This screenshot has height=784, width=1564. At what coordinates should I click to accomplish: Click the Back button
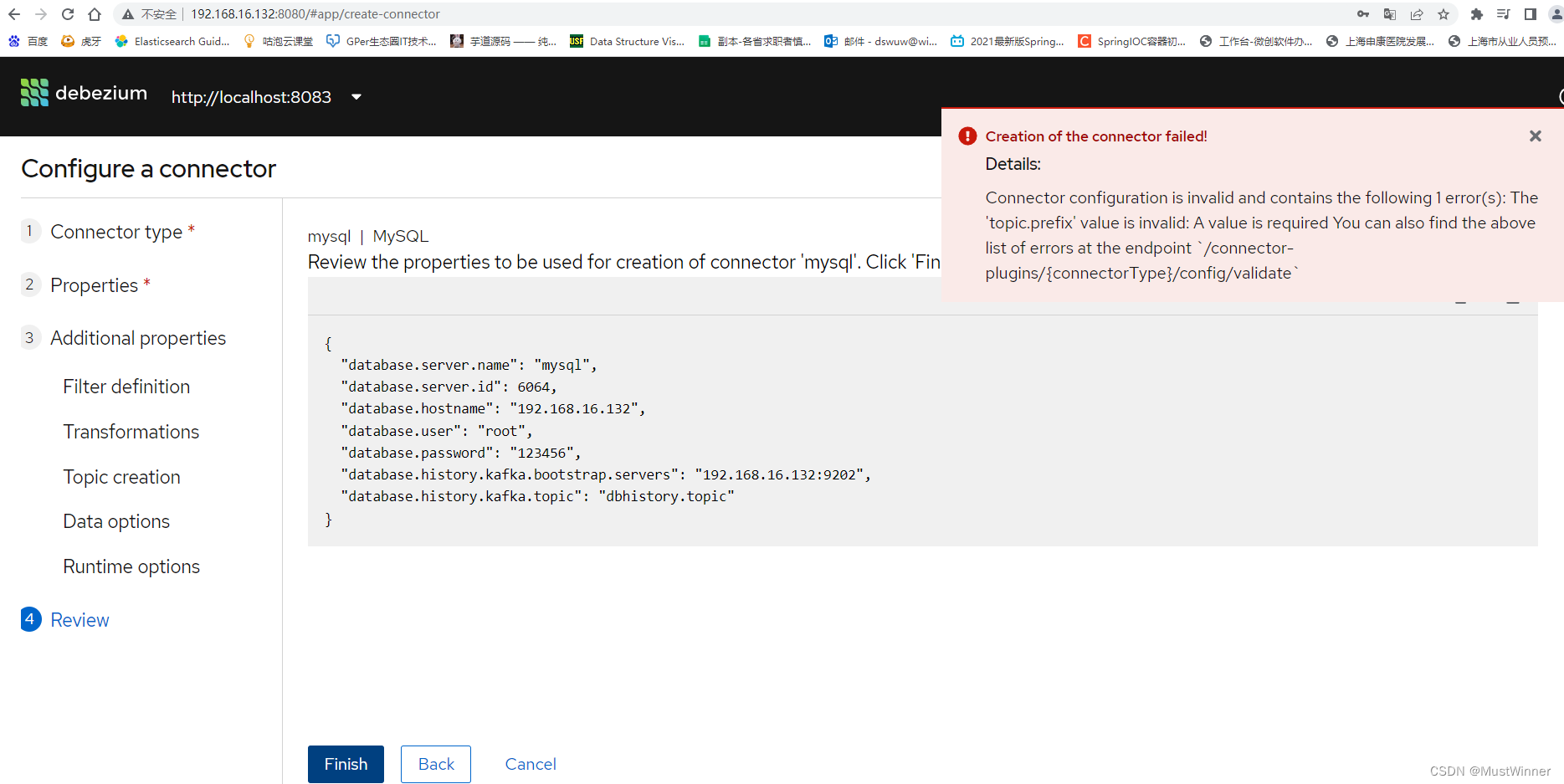(x=435, y=764)
